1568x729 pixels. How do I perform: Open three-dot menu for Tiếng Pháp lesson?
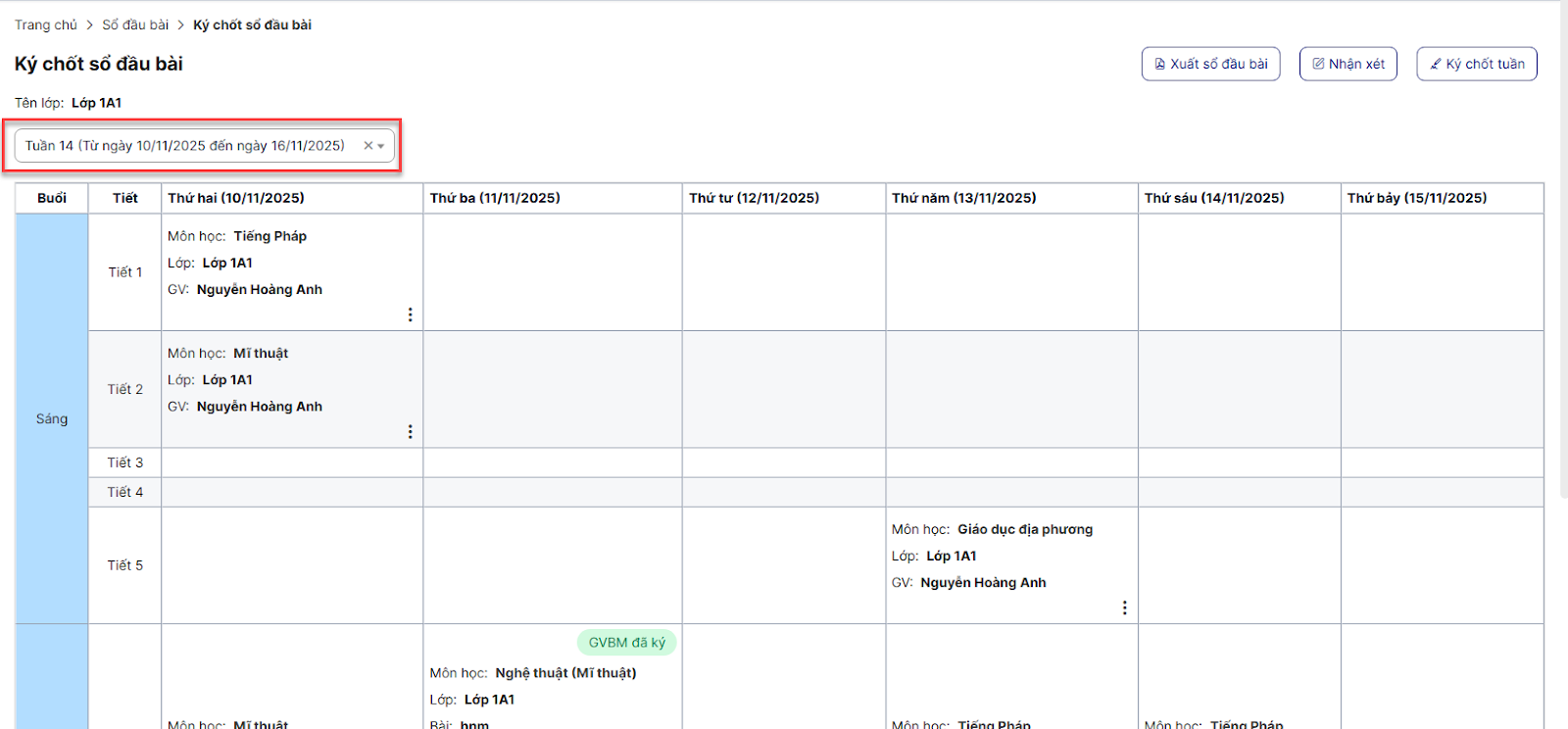click(410, 315)
